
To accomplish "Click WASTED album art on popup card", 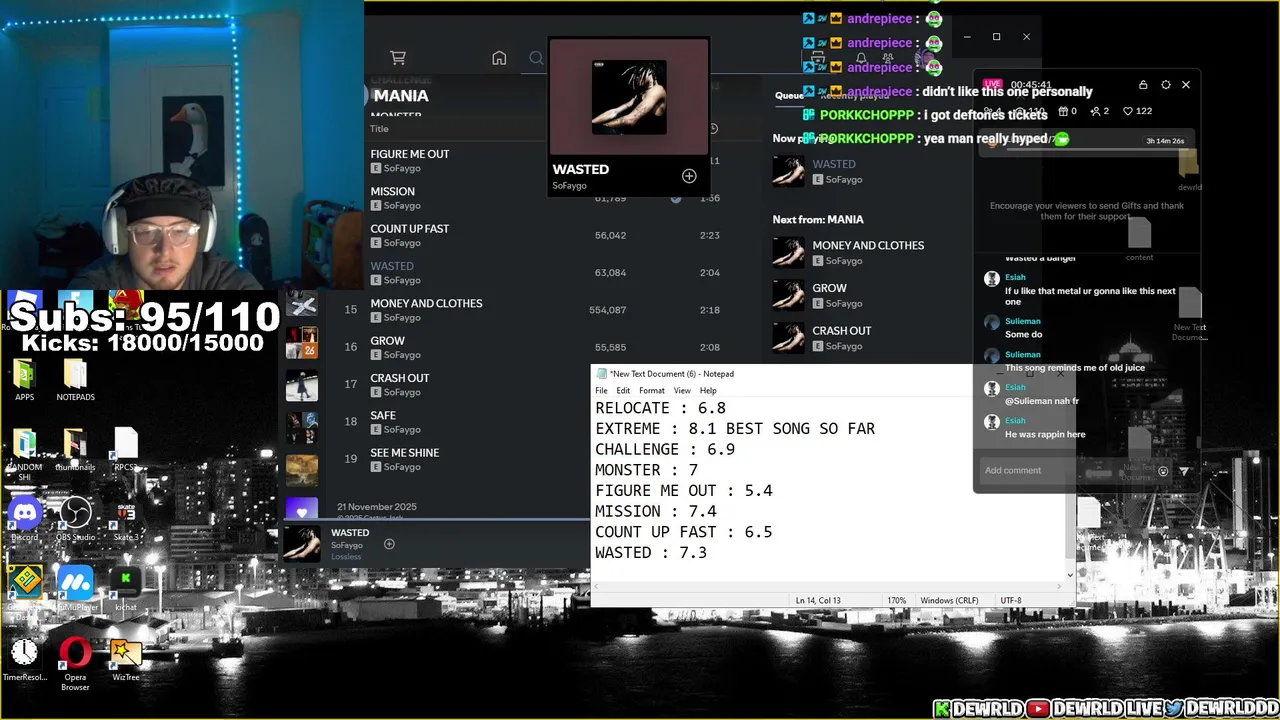I will 629,97.
